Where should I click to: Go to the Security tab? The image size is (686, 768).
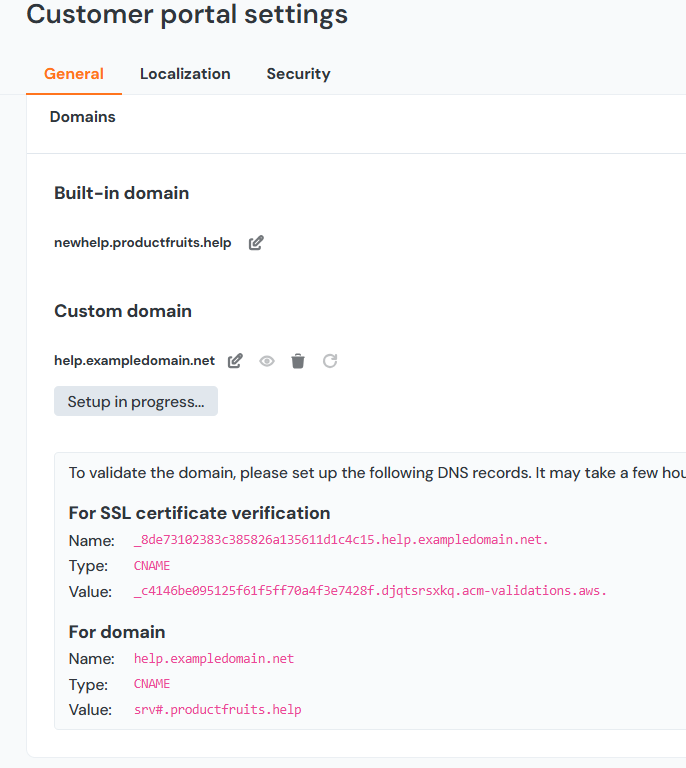[x=298, y=74]
